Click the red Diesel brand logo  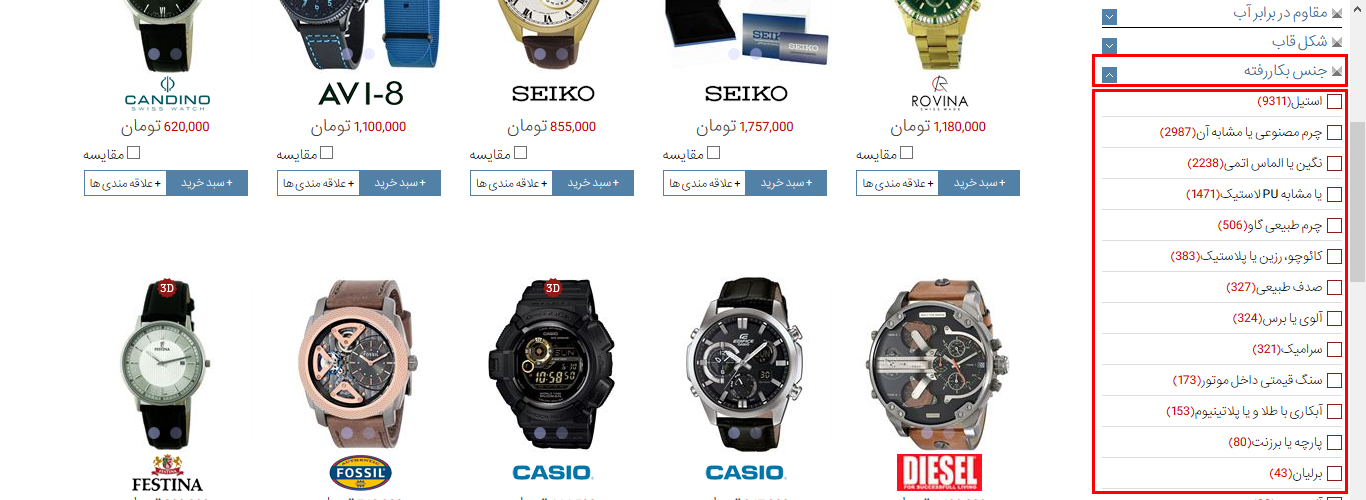point(939,472)
